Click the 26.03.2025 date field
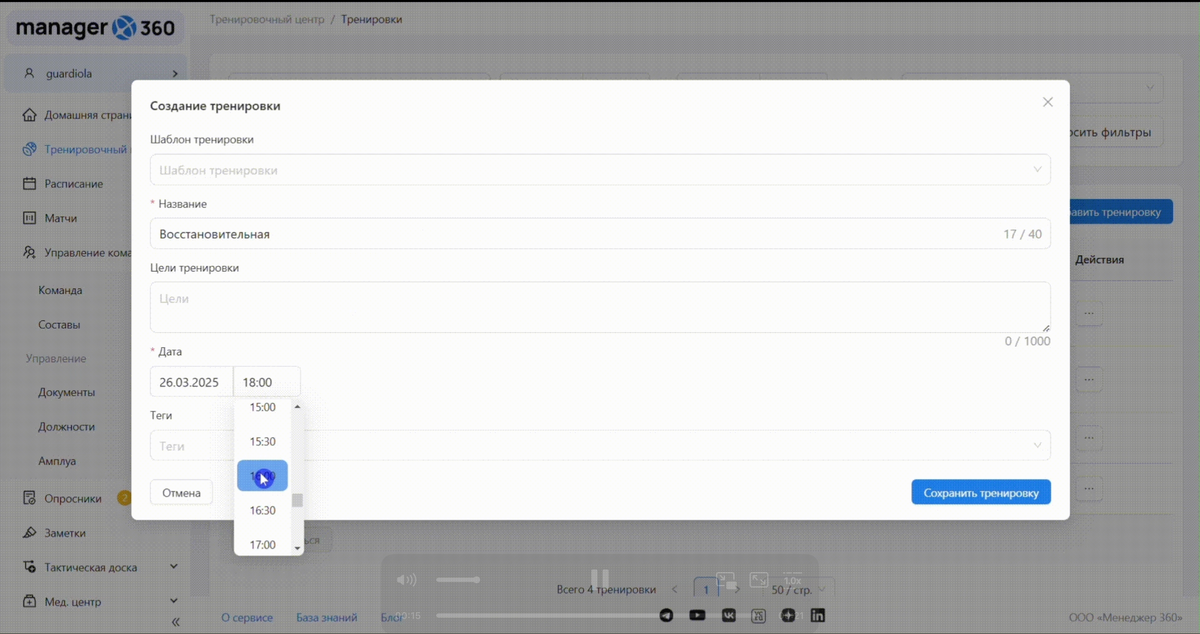Image resolution: width=1200 pixels, height=634 pixels. (191, 382)
